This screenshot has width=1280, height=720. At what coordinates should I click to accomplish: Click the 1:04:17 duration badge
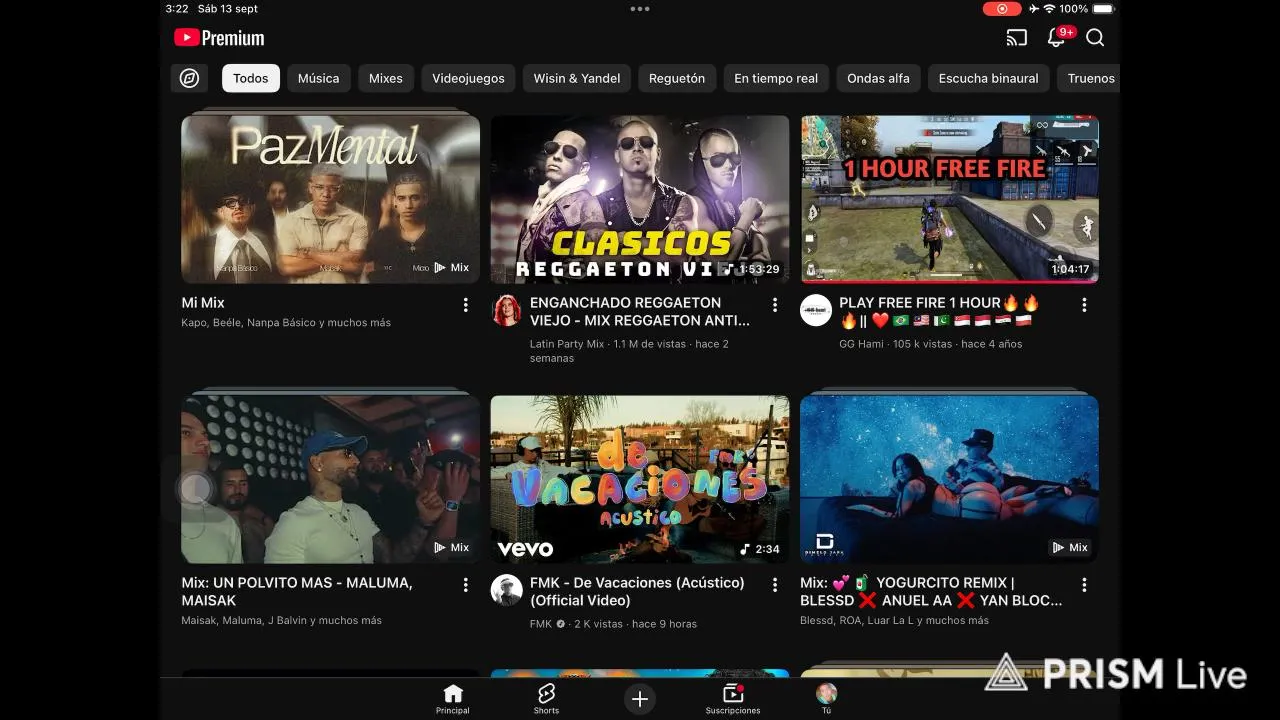pos(1070,269)
